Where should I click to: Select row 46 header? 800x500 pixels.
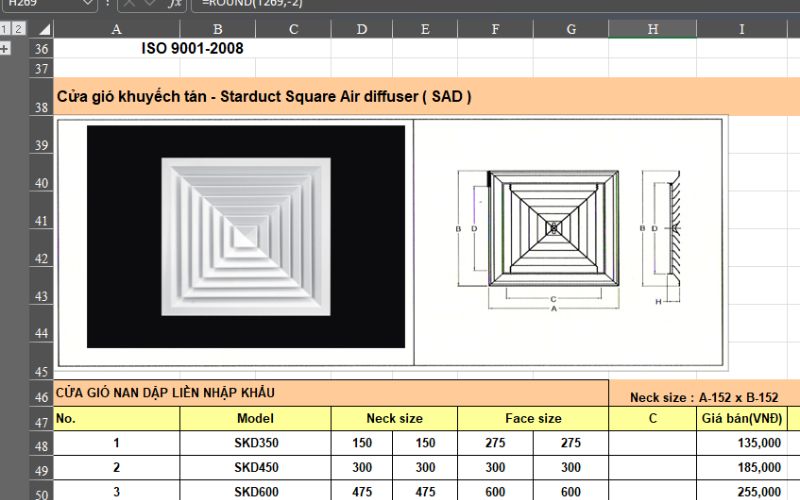[x=41, y=393]
